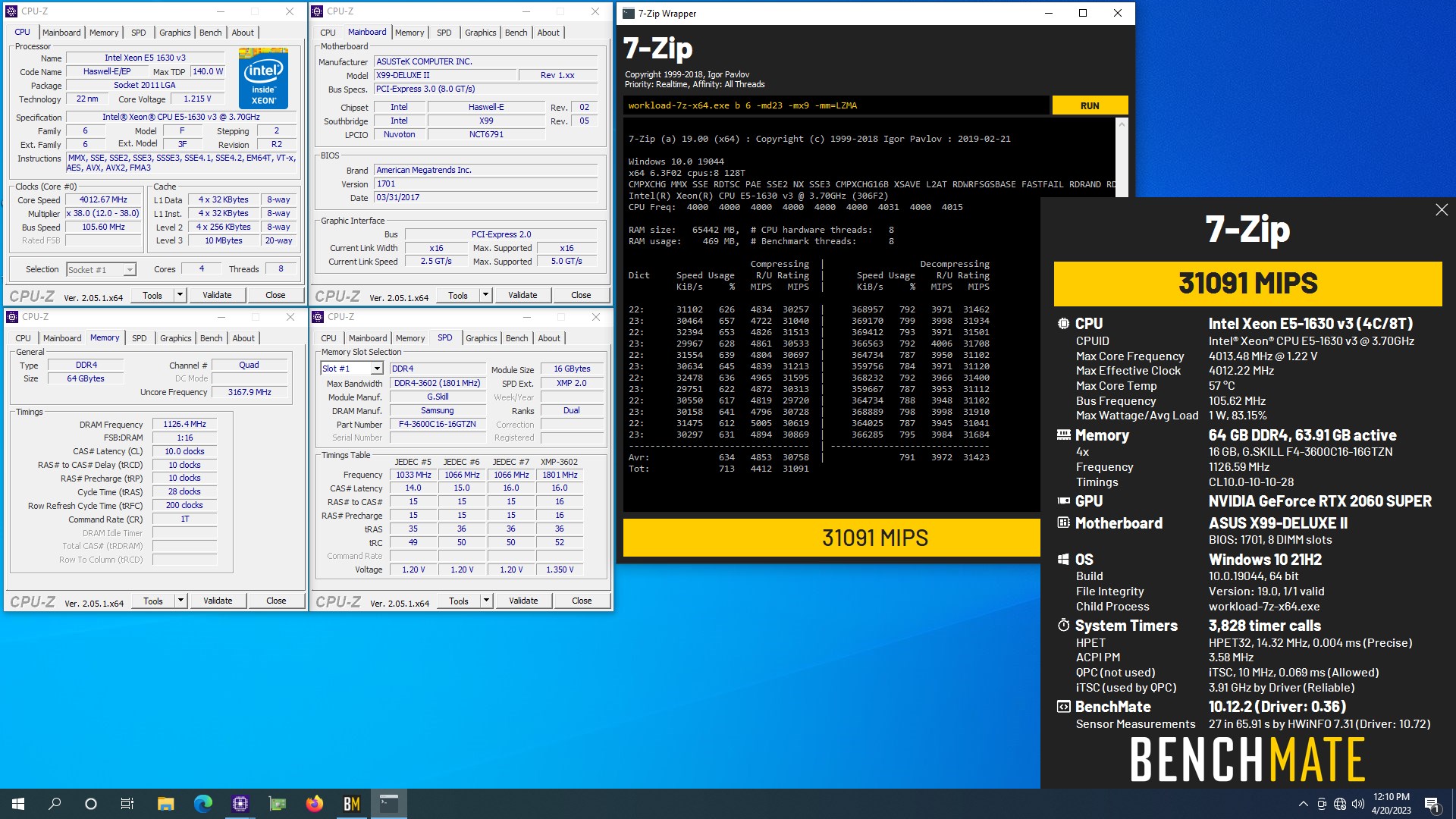Image resolution: width=1456 pixels, height=819 pixels.
Task: Click the Intel Xeon inside logo in CPU-Z
Action: (x=263, y=77)
